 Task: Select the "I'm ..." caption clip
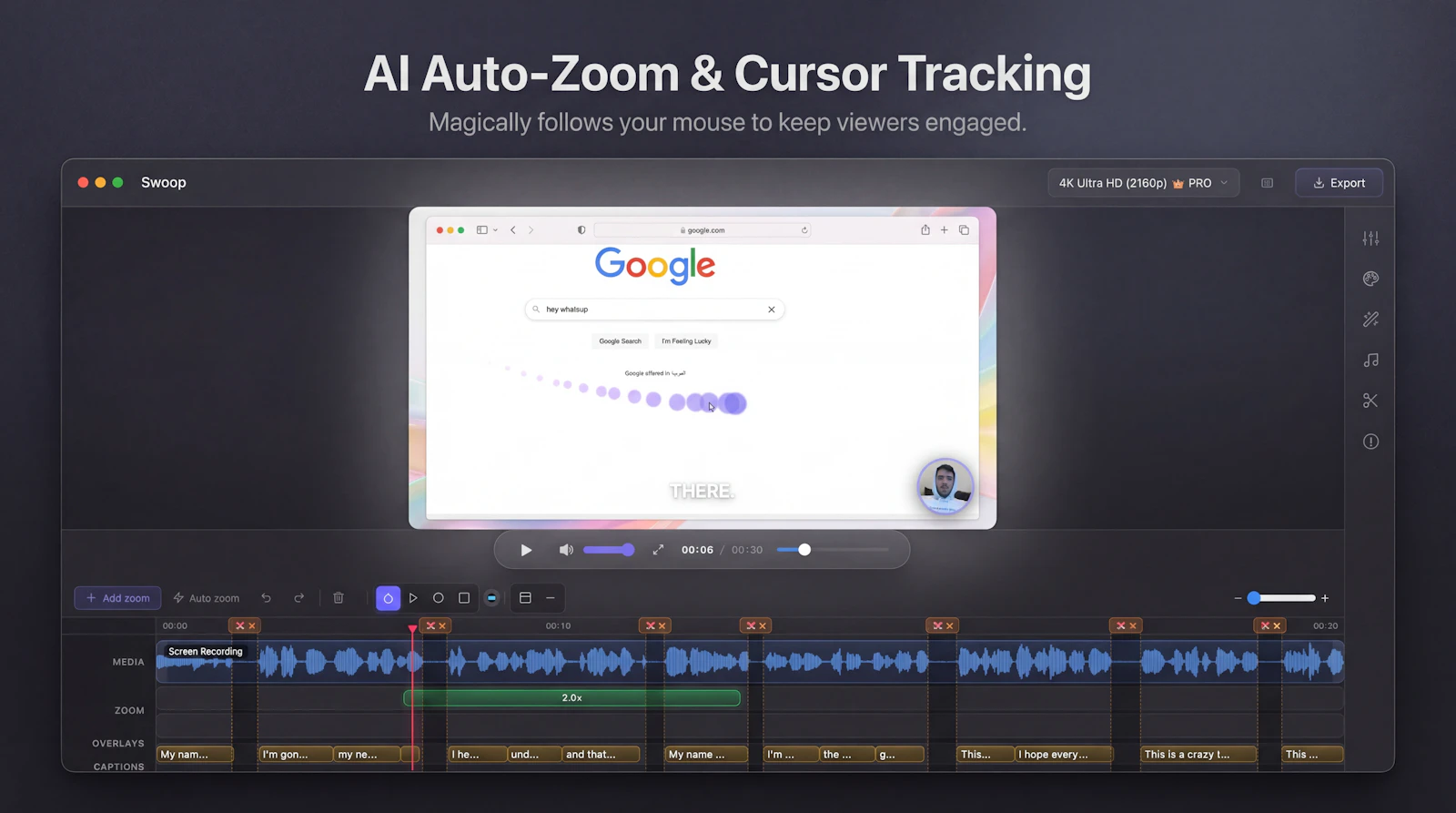coord(791,754)
